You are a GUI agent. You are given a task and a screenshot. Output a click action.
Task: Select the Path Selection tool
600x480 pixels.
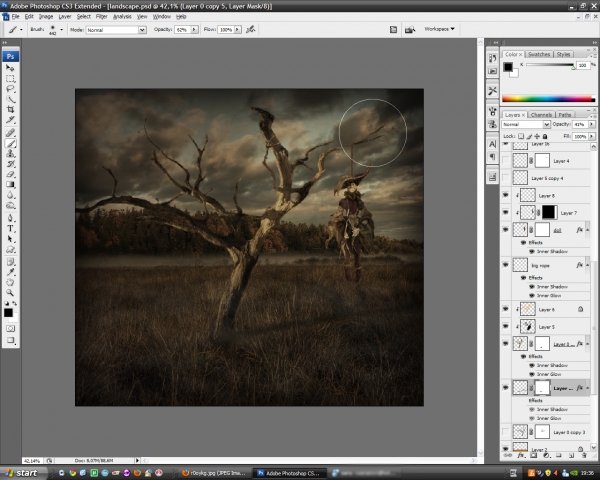10,239
